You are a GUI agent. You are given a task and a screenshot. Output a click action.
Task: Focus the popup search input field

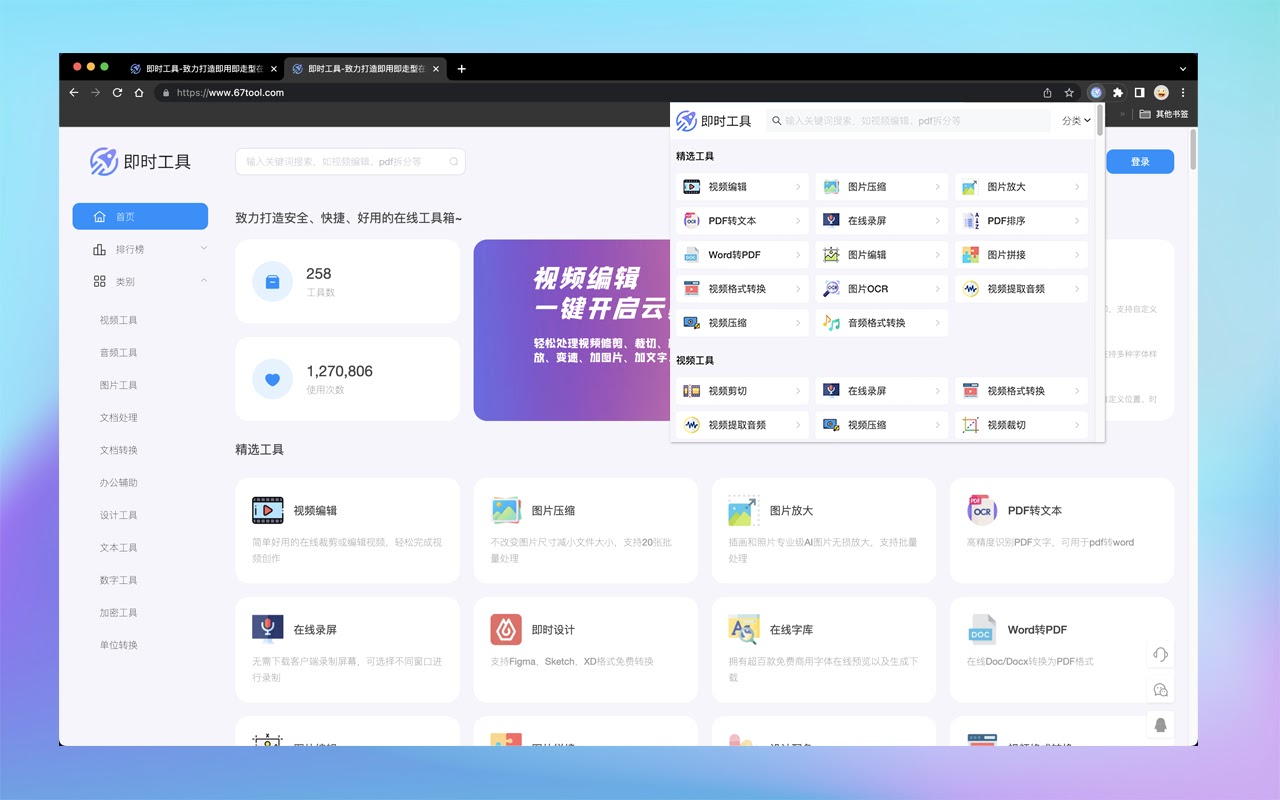(910, 121)
